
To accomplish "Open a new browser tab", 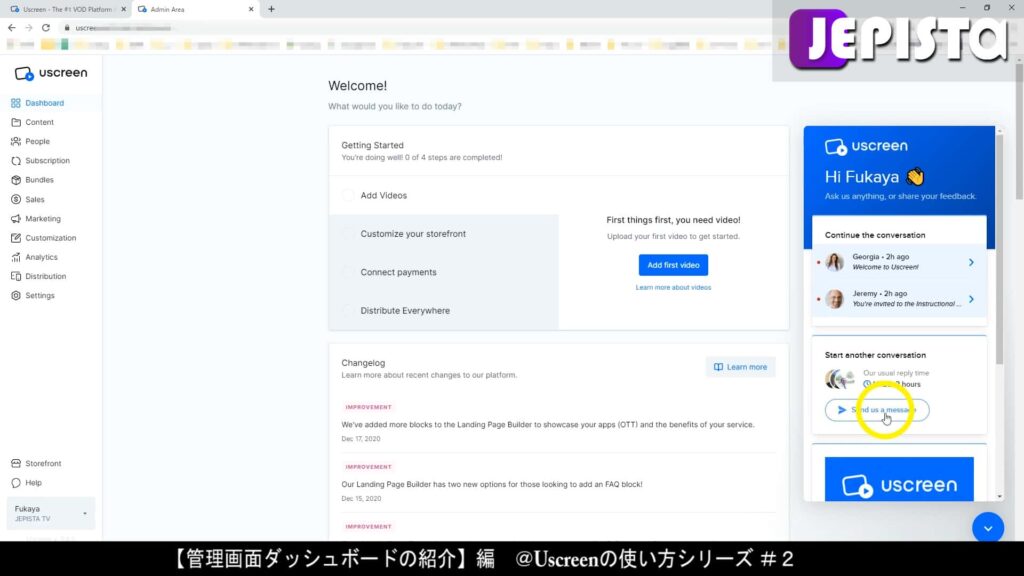I will [271, 9].
